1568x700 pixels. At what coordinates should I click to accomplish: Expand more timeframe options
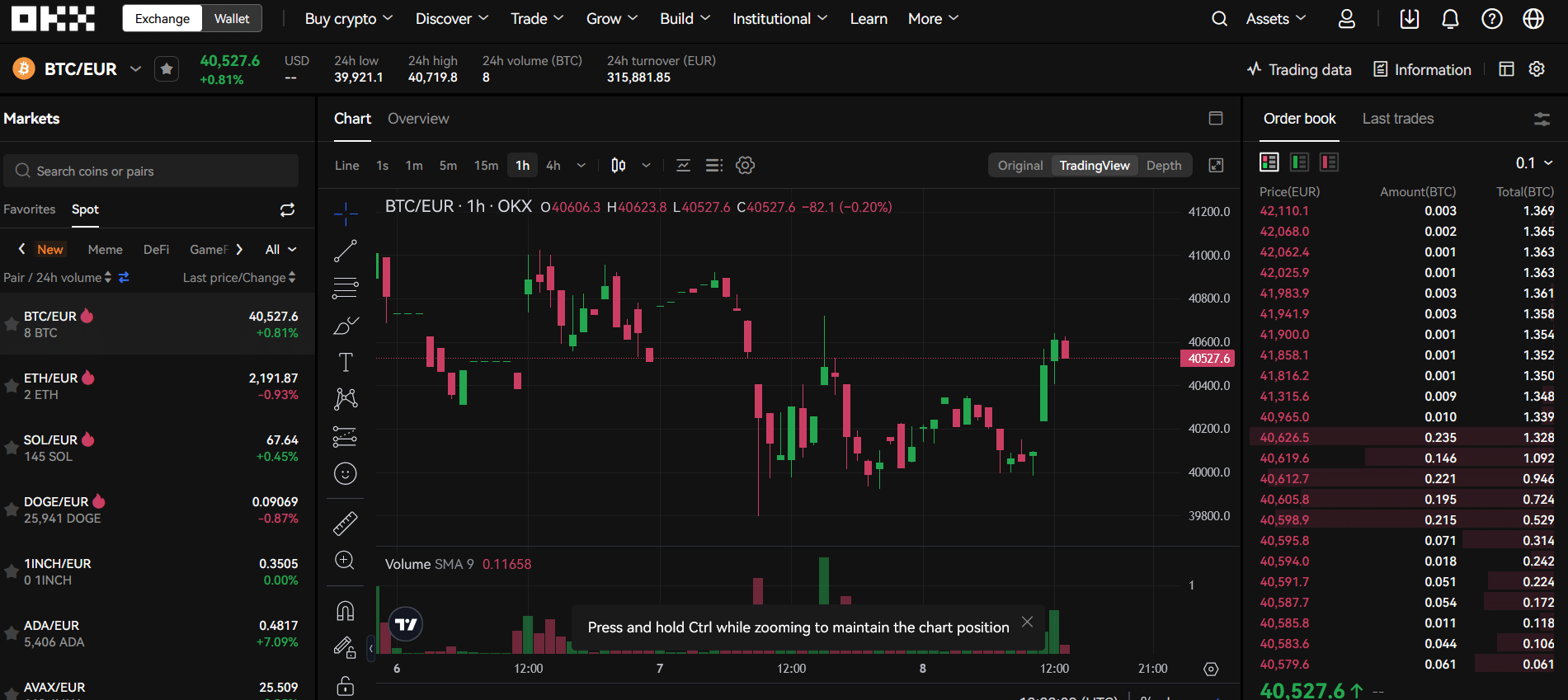point(581,166)
